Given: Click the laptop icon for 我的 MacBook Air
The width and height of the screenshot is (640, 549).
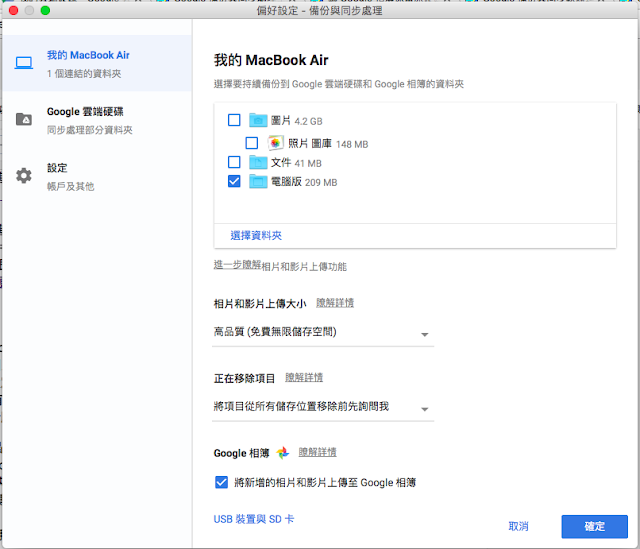Looking at the screenshot, I should (24, 63).
